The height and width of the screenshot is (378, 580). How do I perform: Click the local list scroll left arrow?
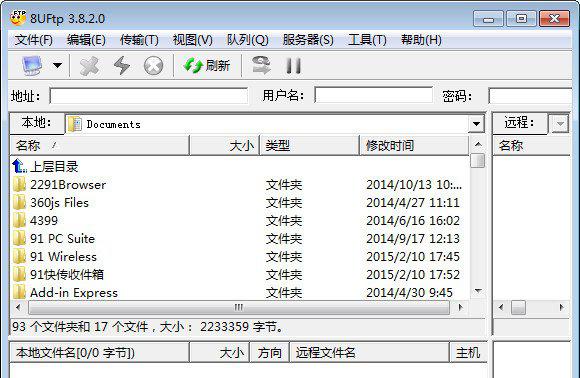(x=18, y=307)
